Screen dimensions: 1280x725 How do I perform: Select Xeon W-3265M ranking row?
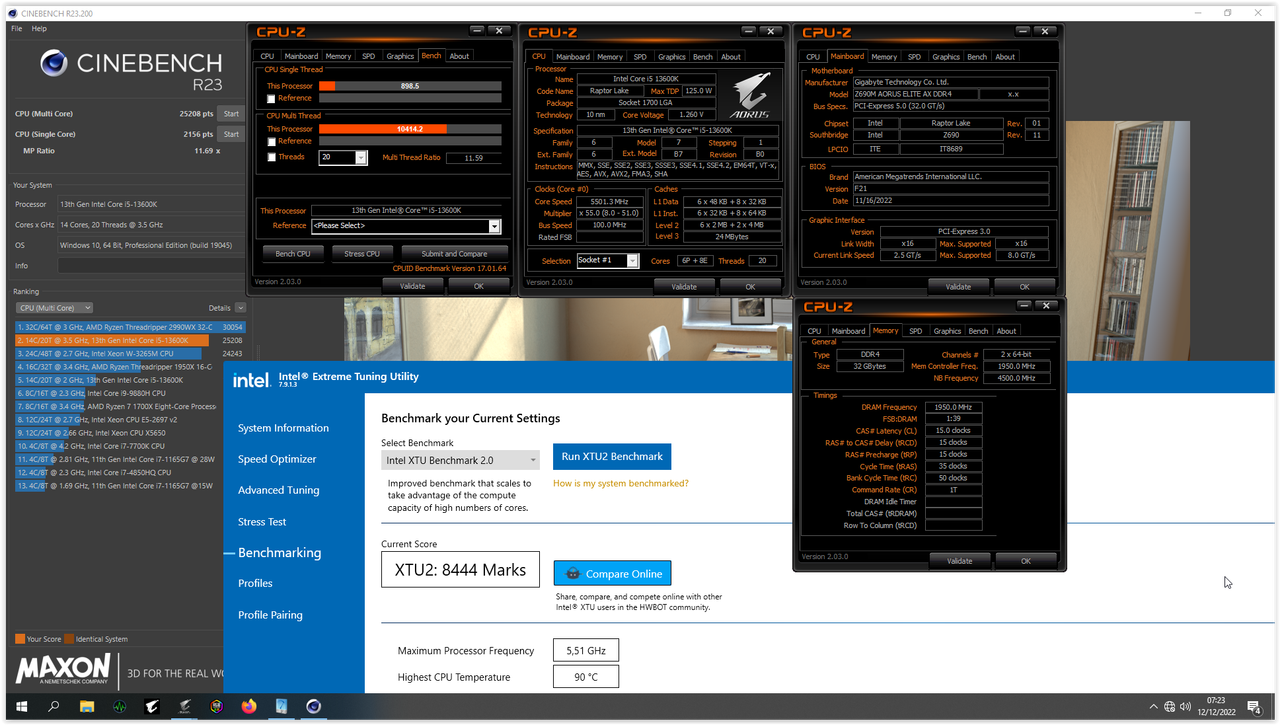pyautogui.click(x=130, y=353)
